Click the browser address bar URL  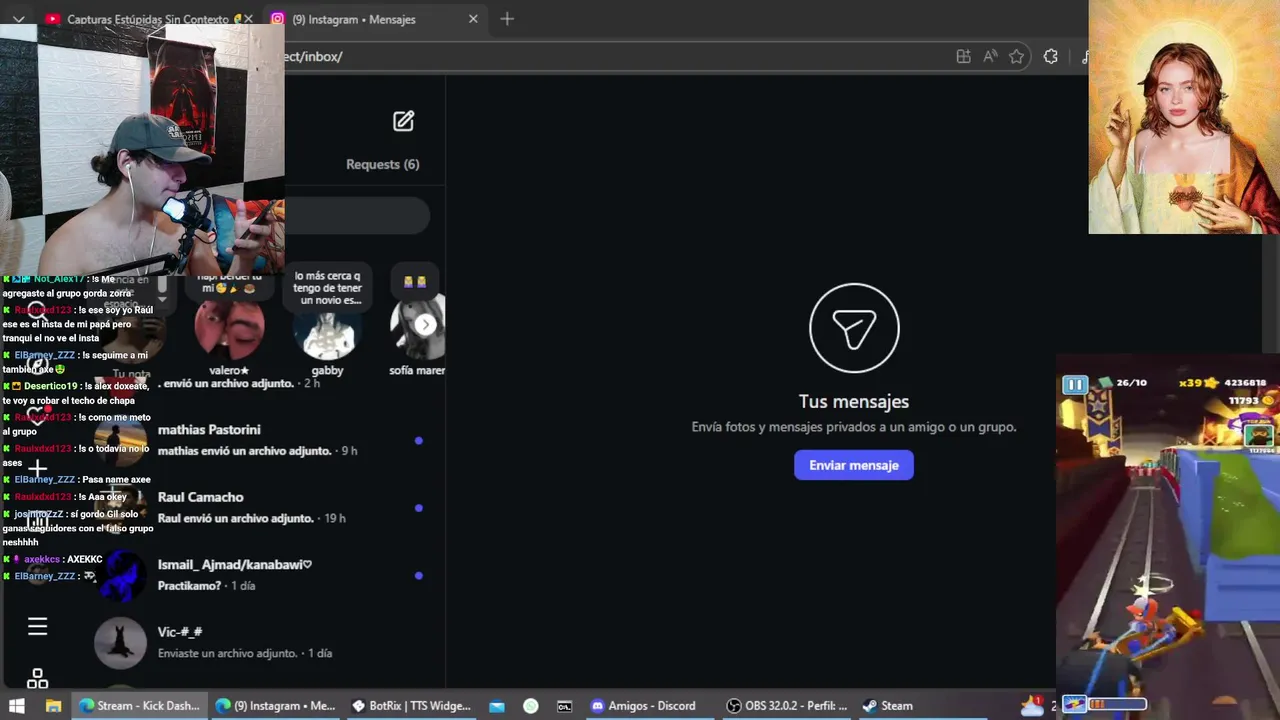(x=315, y=57)
